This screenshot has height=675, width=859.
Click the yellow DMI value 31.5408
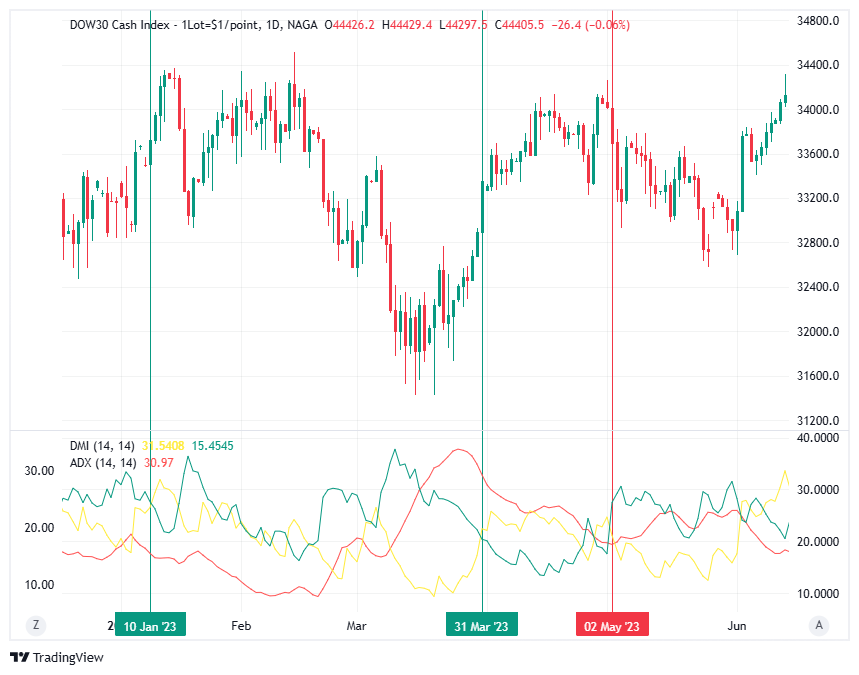click(x=165, y=446)
